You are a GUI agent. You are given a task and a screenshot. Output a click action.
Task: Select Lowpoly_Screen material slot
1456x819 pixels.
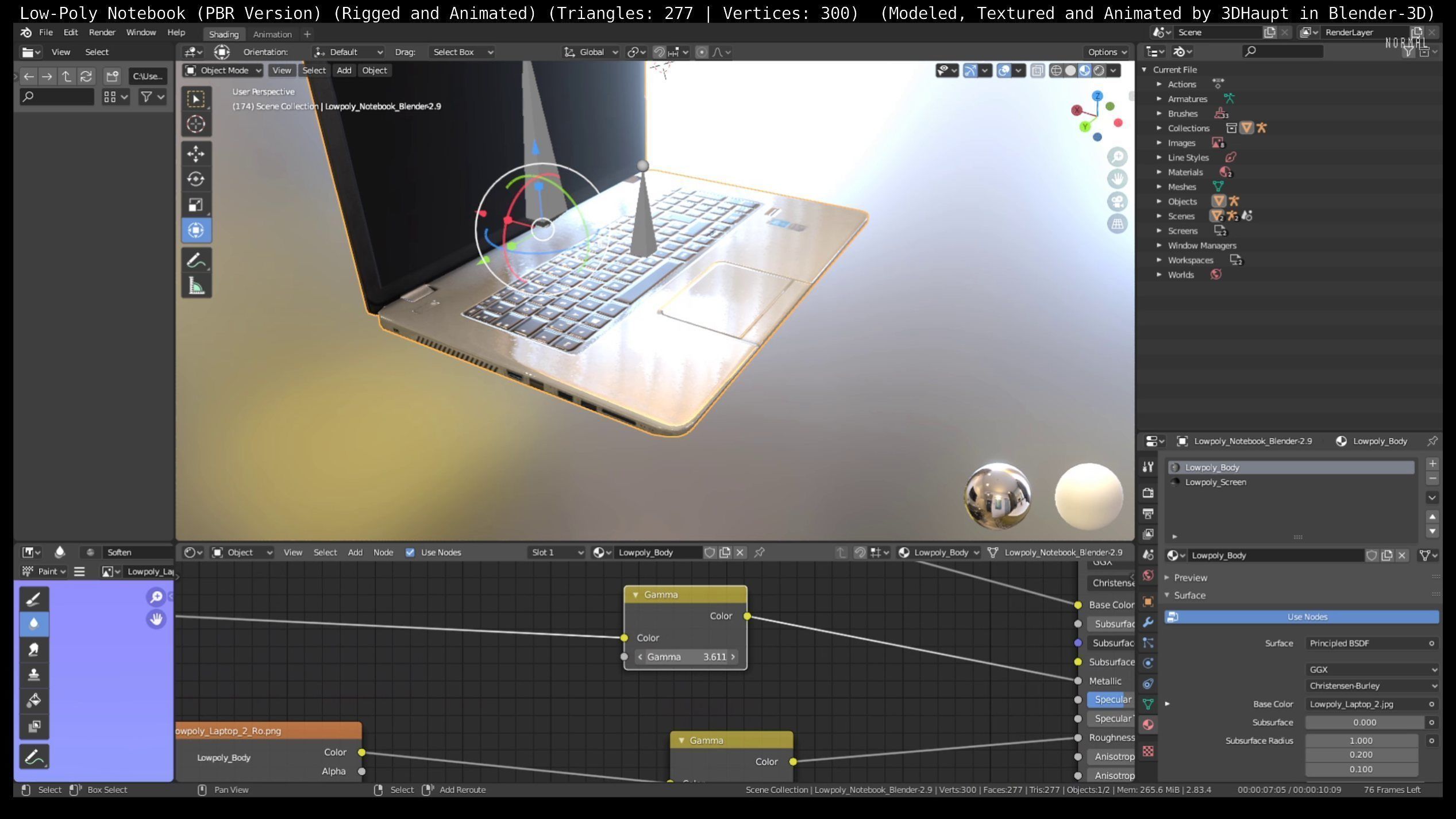1215,482
